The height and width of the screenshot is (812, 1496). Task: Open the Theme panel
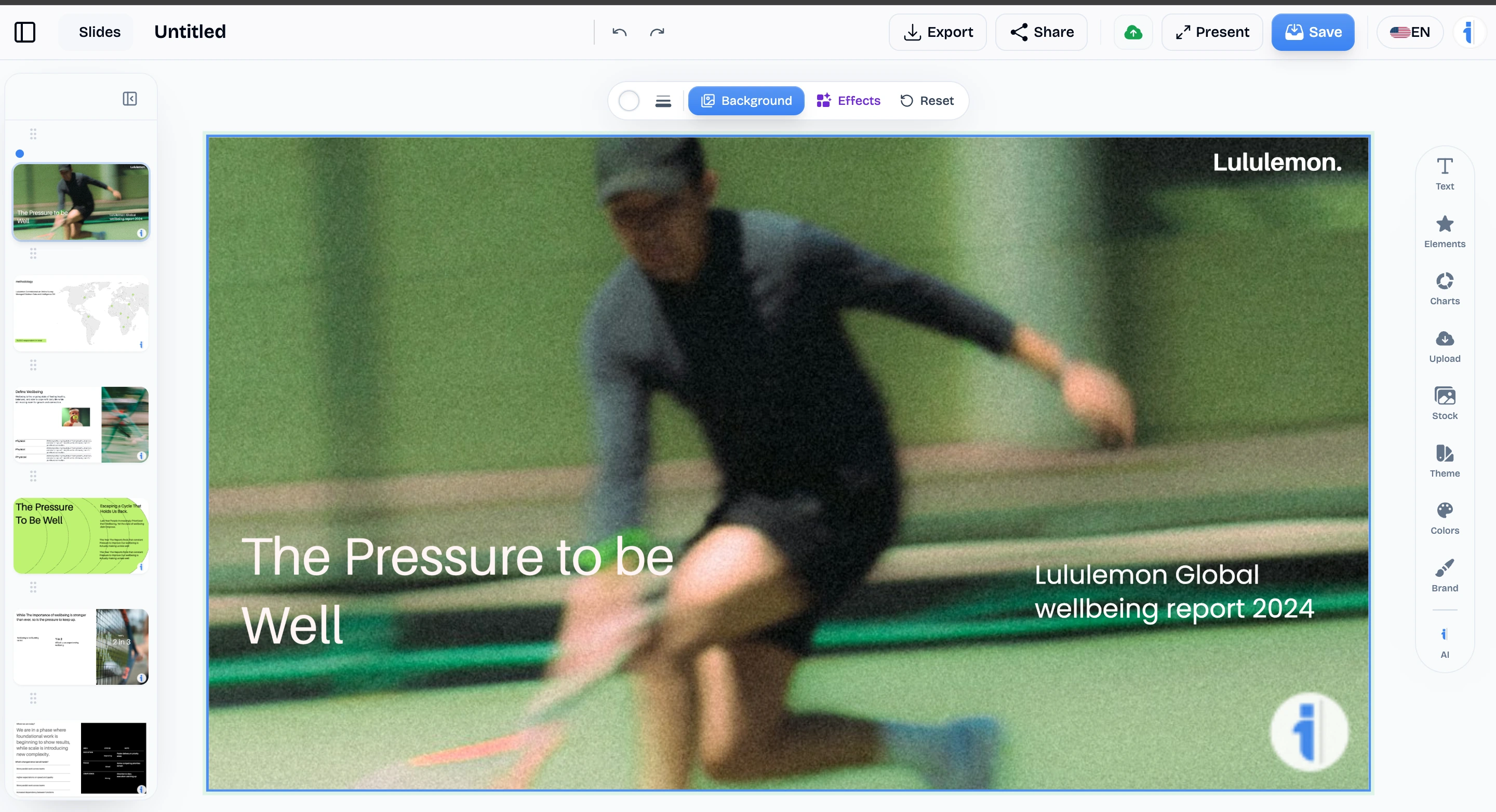[1444, 461]
